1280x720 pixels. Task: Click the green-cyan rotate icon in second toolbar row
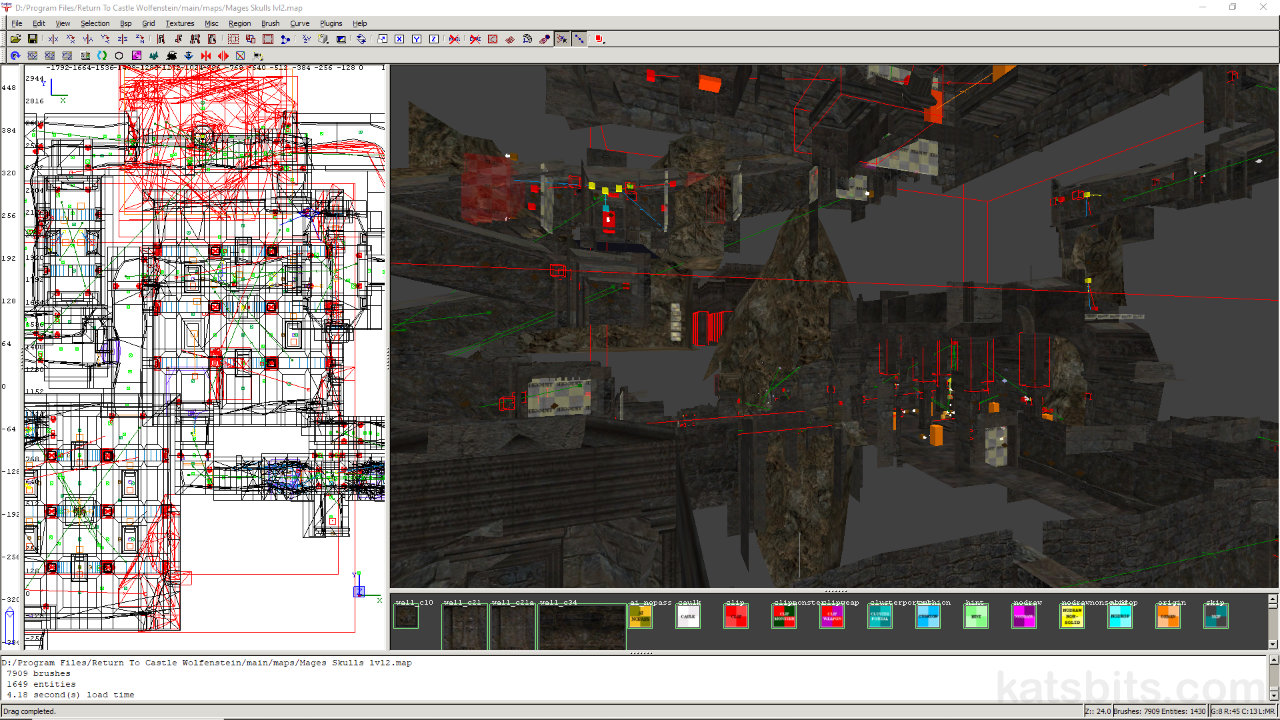tap(102, 55)
